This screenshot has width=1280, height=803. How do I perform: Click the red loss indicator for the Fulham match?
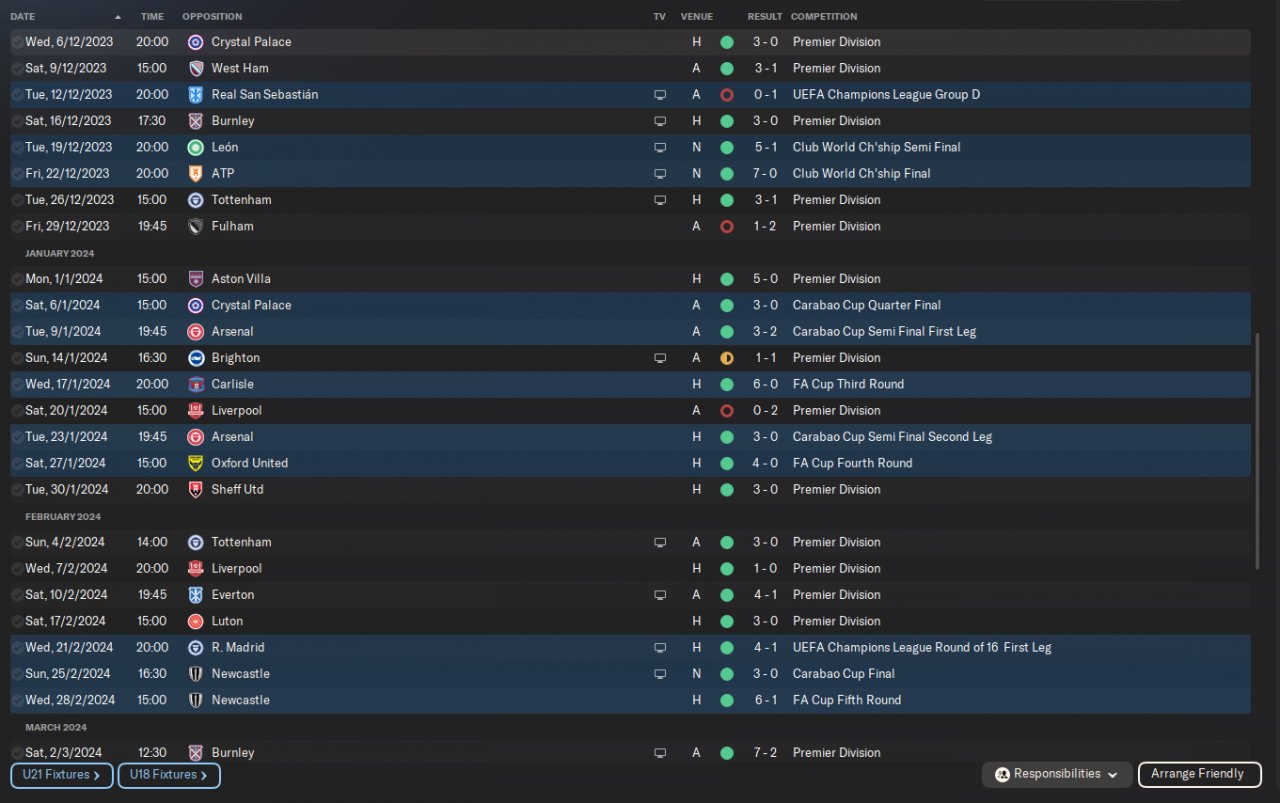pyautogui.click(x=727, y=226)
